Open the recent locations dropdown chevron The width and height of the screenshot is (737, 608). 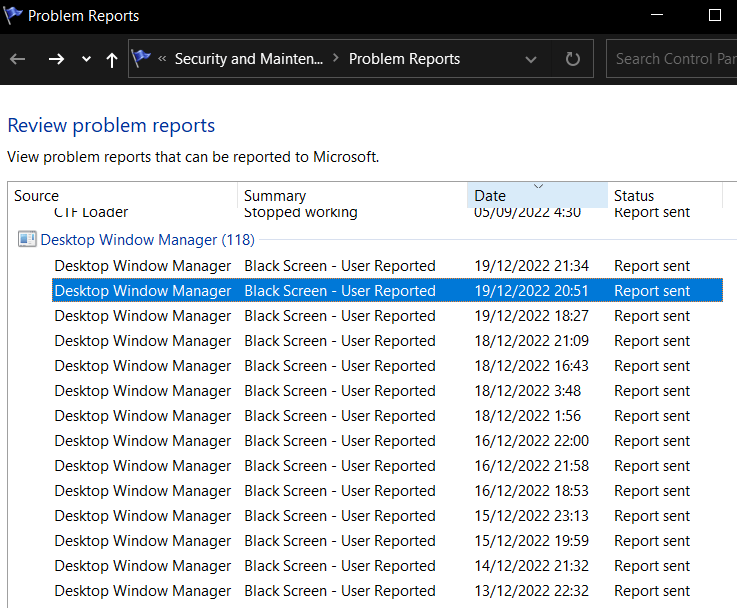pyautogui.click(x=86, y=59)
